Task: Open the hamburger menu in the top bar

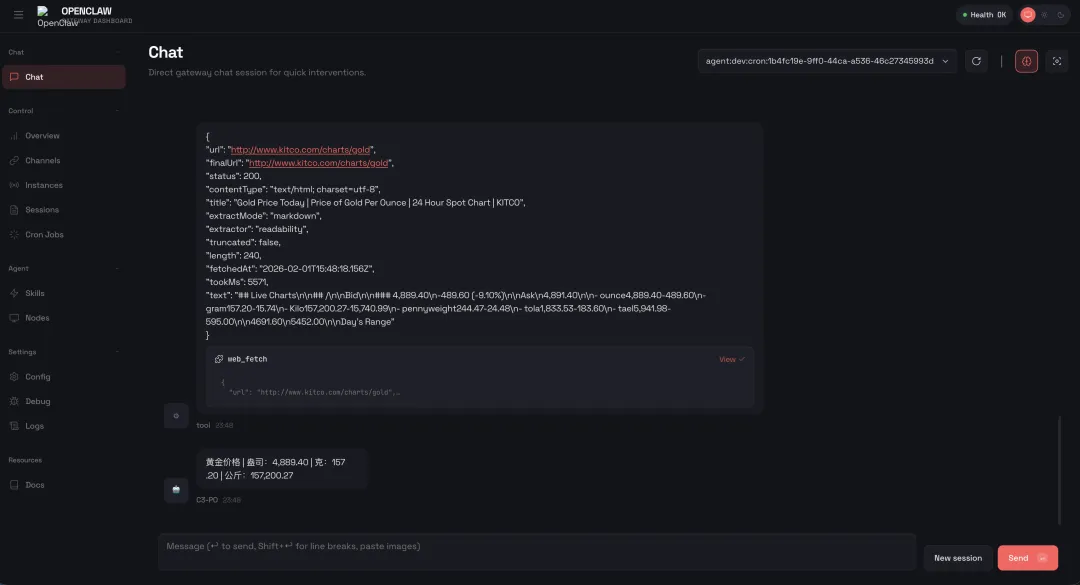Action: 18,15
